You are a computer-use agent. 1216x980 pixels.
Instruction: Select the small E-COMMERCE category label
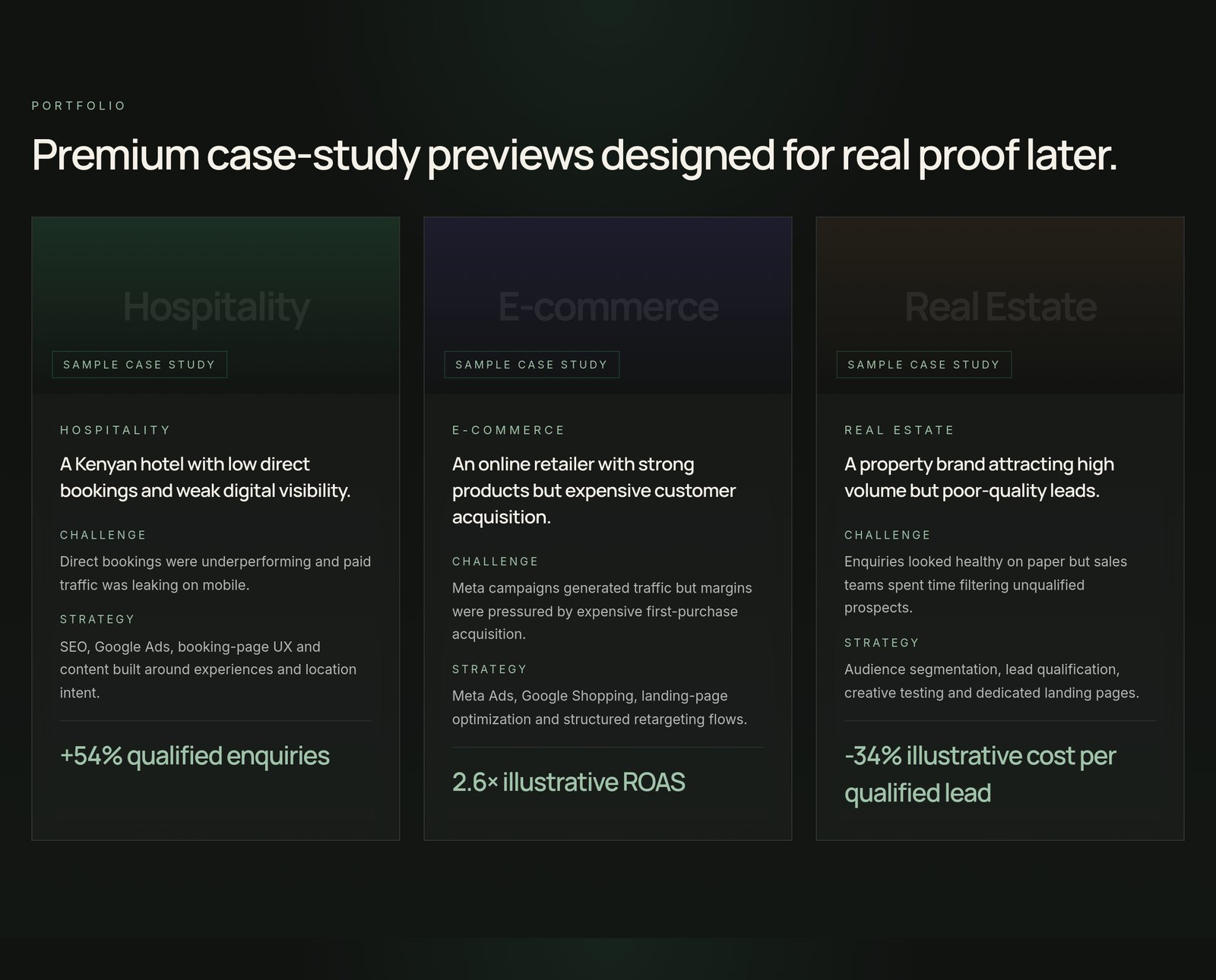coord(508,430)
